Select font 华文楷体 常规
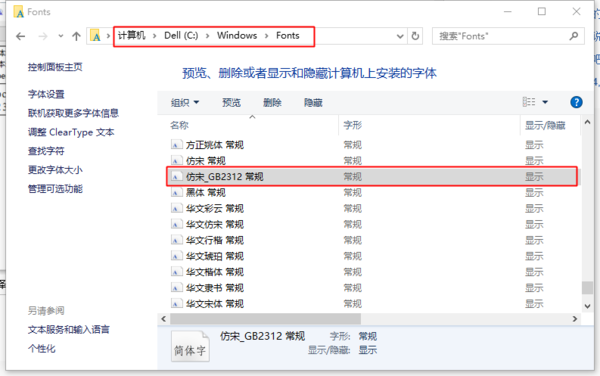Screen dimensions: 600x376 (x=215, y=272)
